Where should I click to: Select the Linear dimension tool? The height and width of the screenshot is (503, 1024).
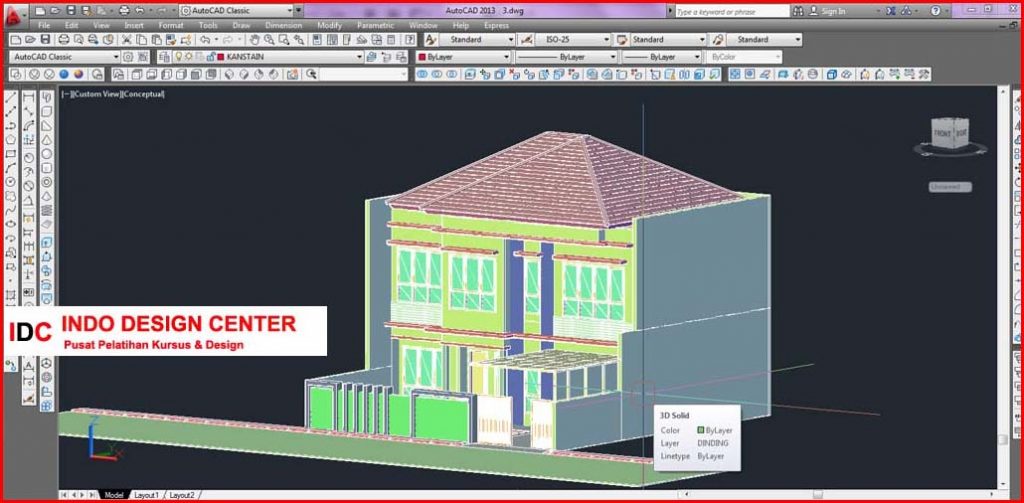pos(29,97)
